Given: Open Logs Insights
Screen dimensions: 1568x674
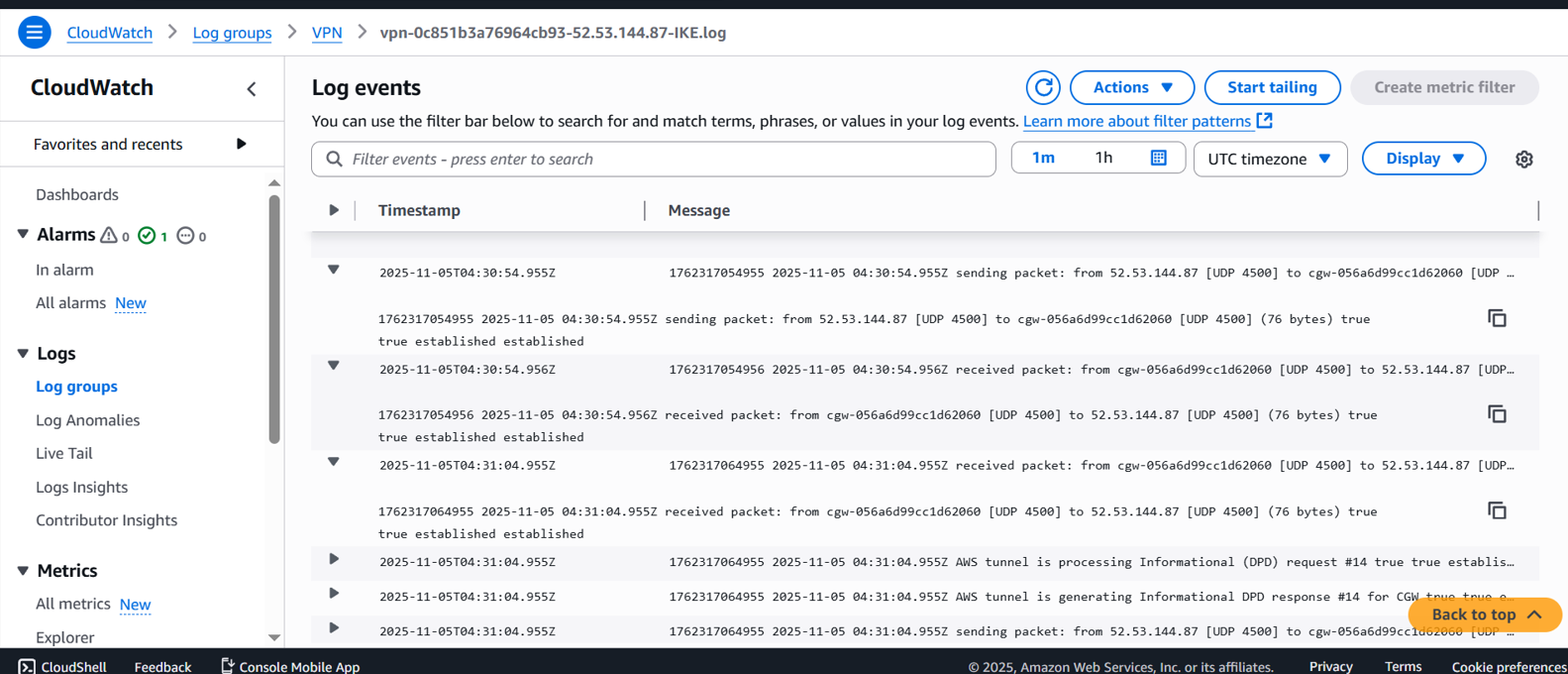Looking at the screenshot, I should 81,487.
